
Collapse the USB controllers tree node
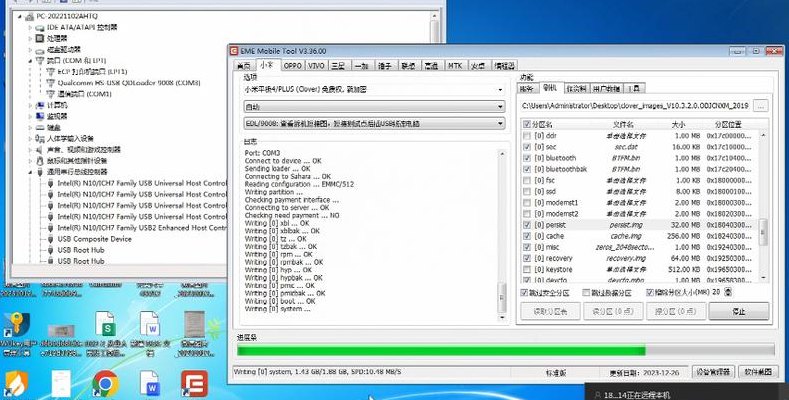click(30, 172)
